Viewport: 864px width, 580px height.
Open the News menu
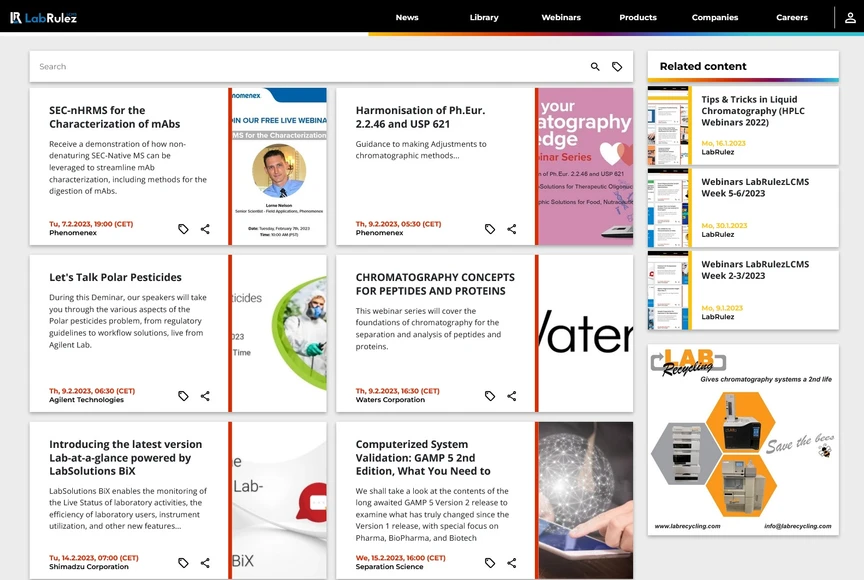pos(407,18)
